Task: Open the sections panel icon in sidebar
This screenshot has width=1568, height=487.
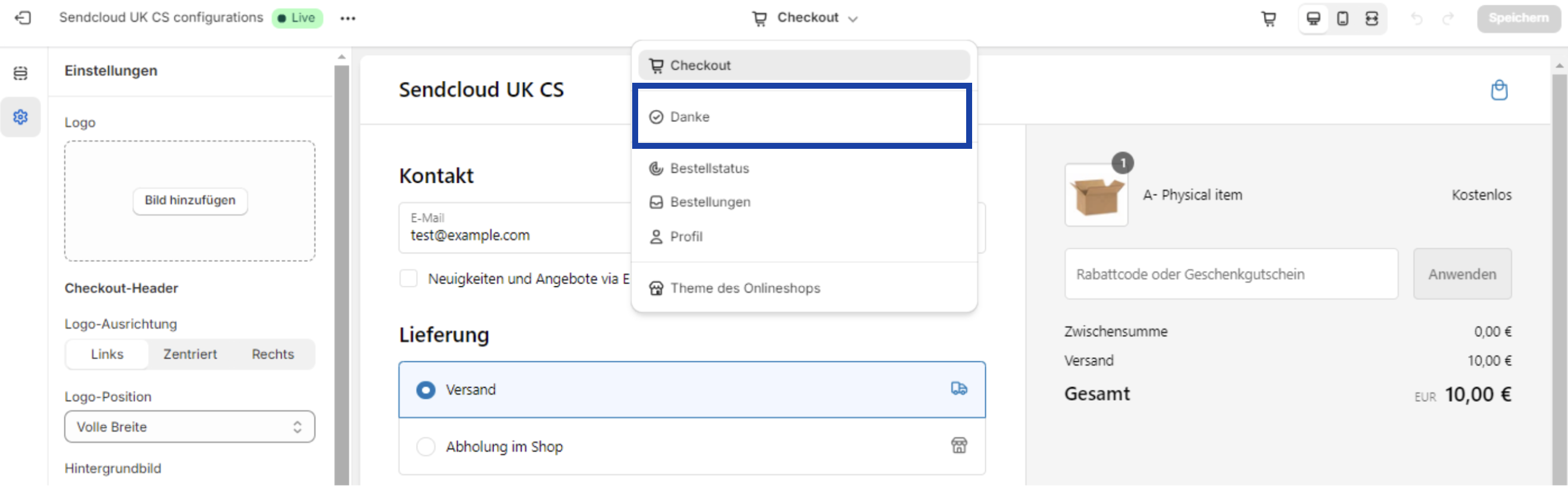Action: 20,73
